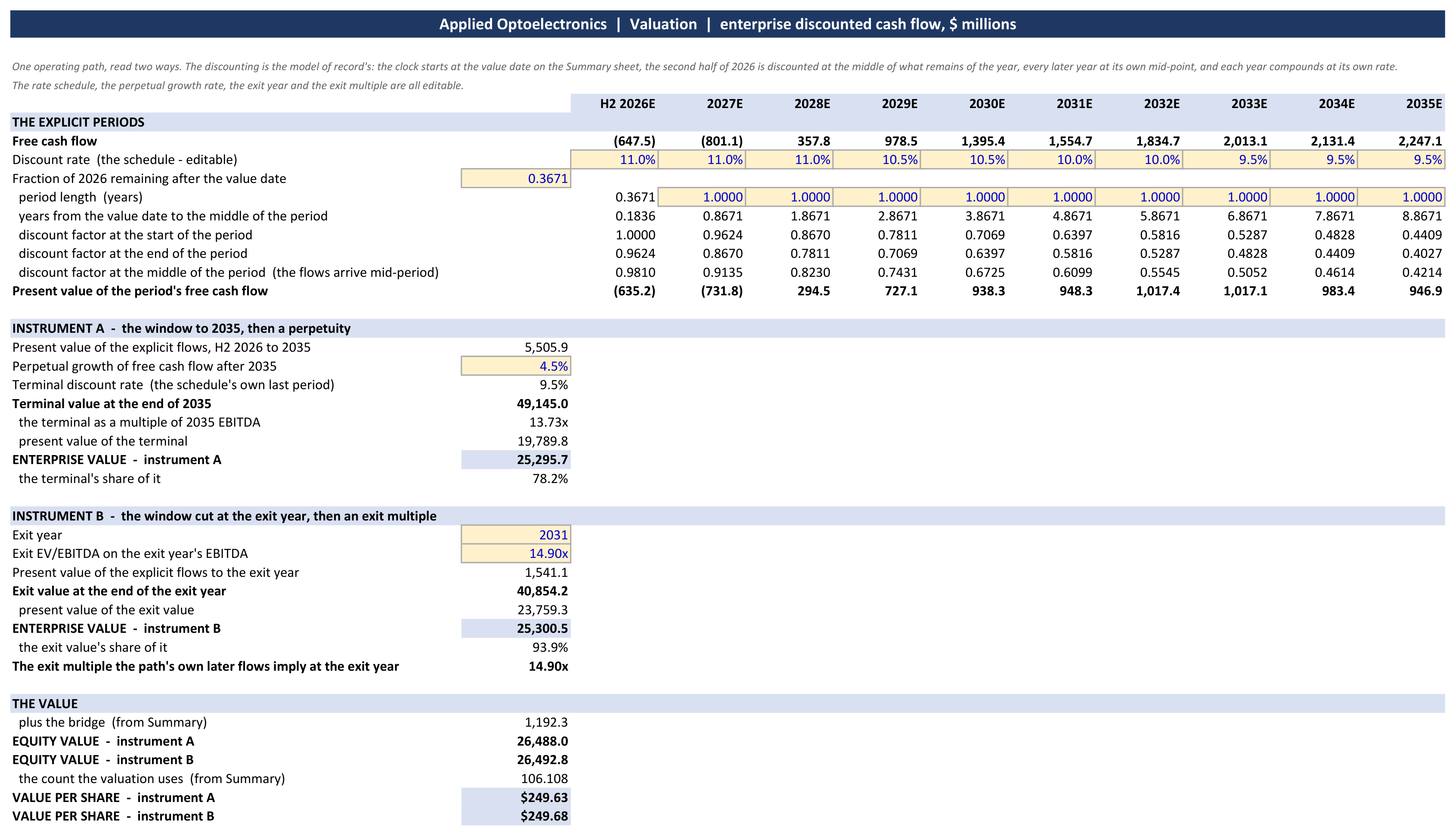Click the perpetual growth rate cell 4.5%
Image resolution: width=1456 pixels, height=836 pixels.
516,366
